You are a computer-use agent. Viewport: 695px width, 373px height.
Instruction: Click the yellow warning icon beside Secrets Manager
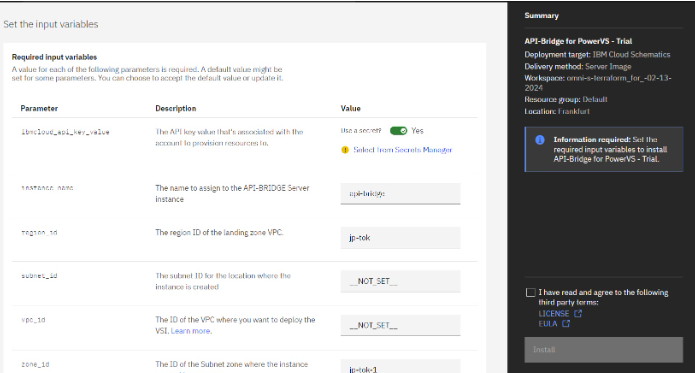click(345, 150)
